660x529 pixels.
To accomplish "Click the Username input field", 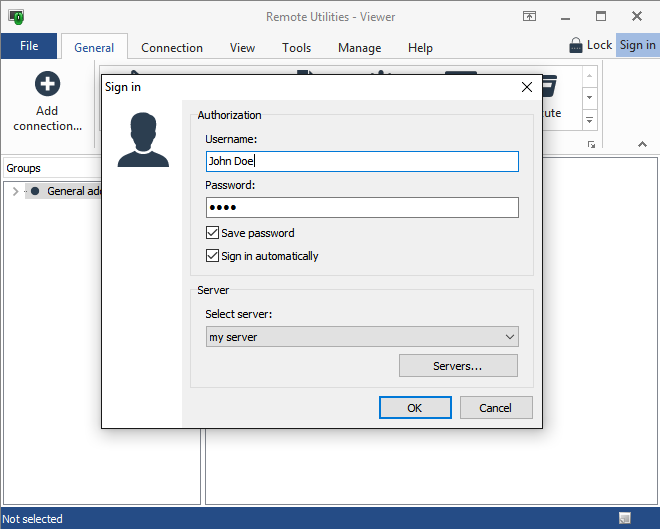I will click(x=362, y=161).
